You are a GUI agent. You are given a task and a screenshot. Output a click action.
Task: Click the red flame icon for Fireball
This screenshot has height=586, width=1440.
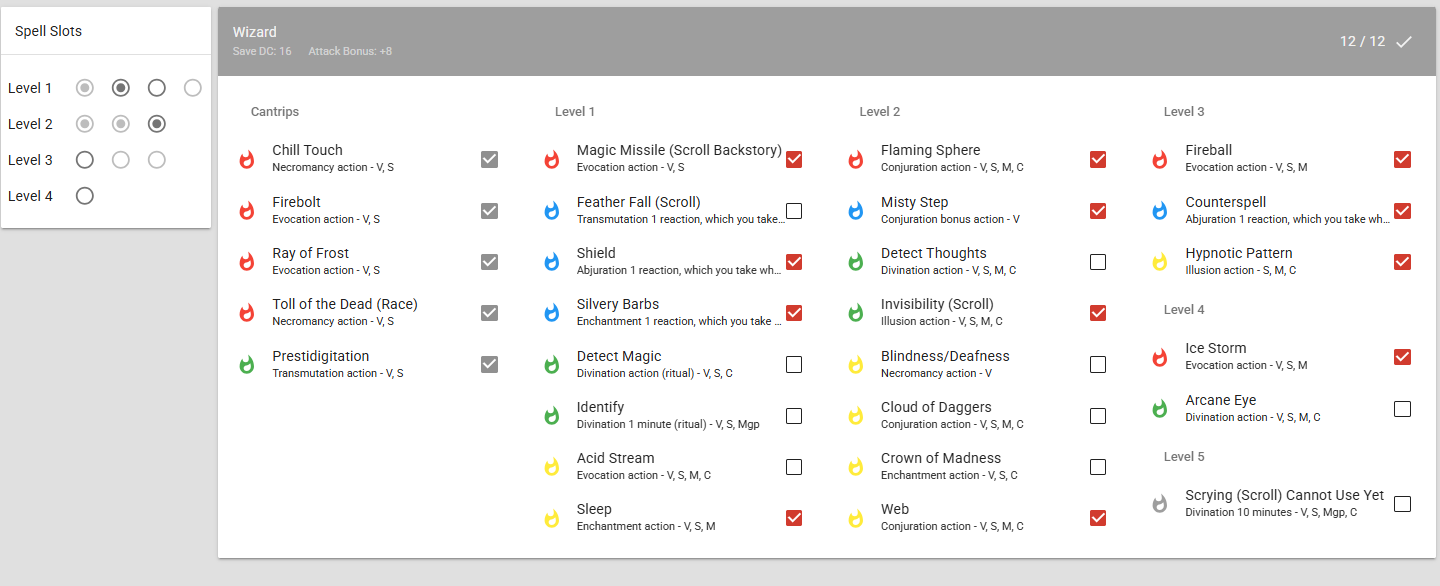pos(1160,159)
